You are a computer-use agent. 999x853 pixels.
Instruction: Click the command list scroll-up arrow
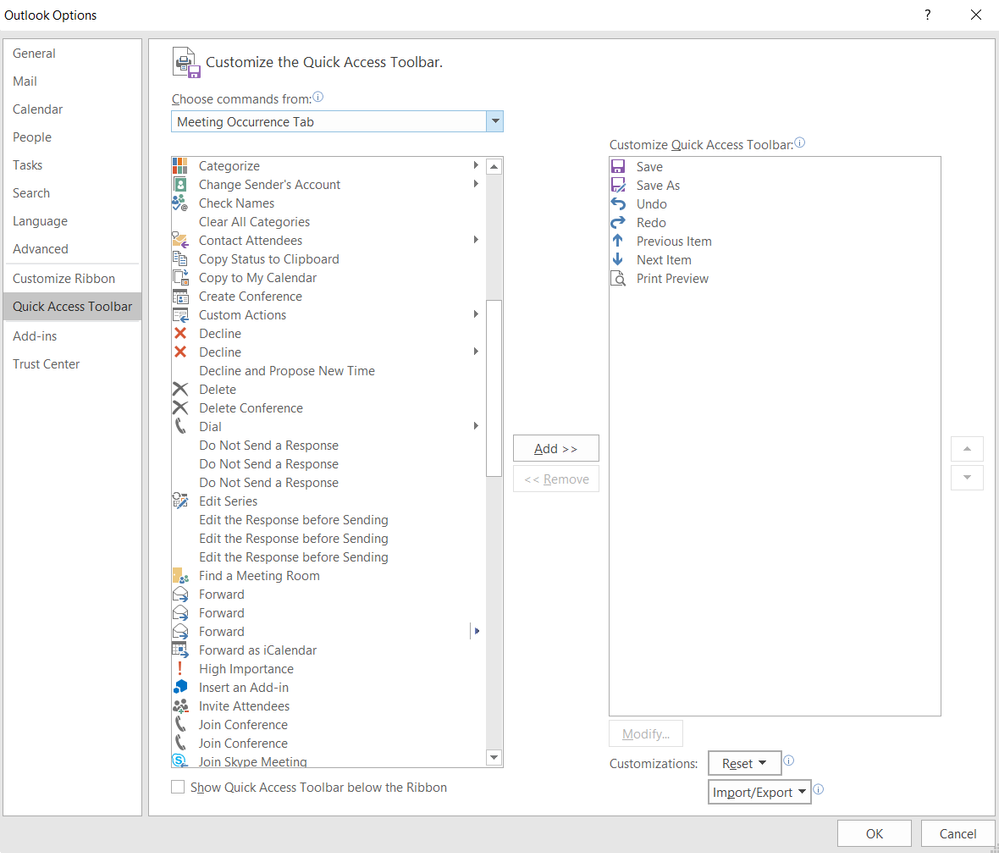tap(494, 167)
